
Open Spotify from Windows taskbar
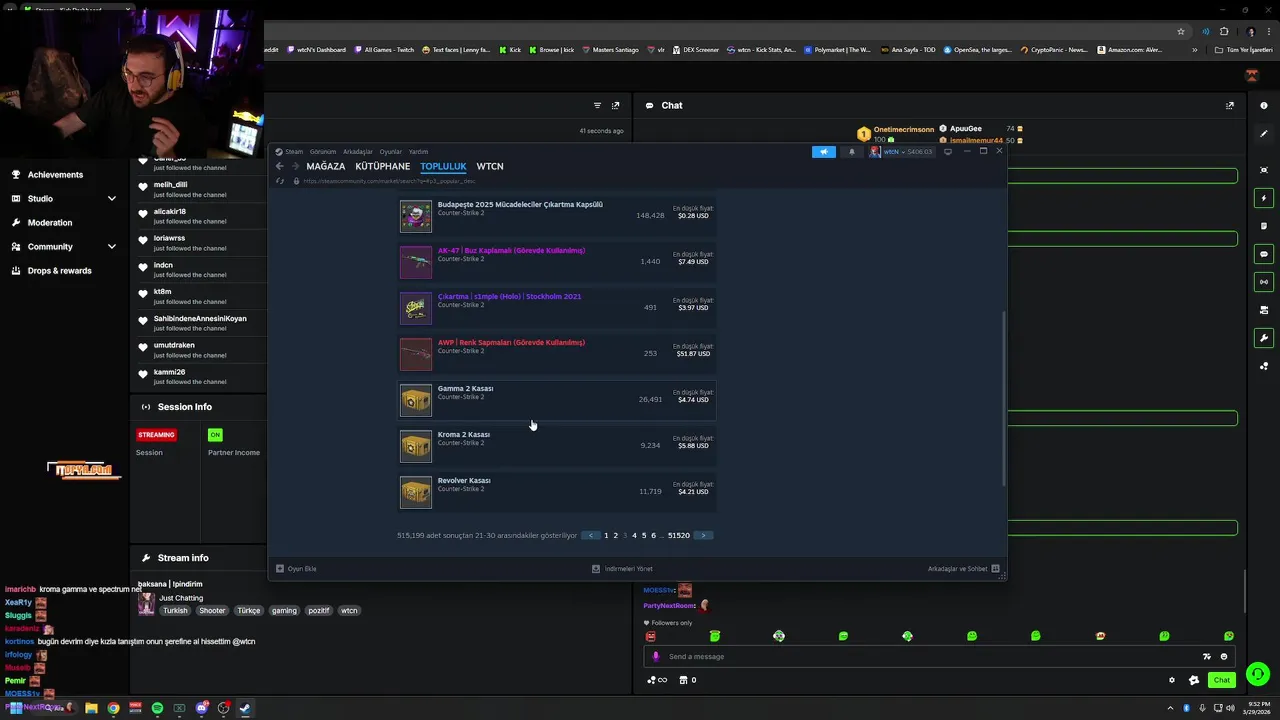tap(157, 708)
